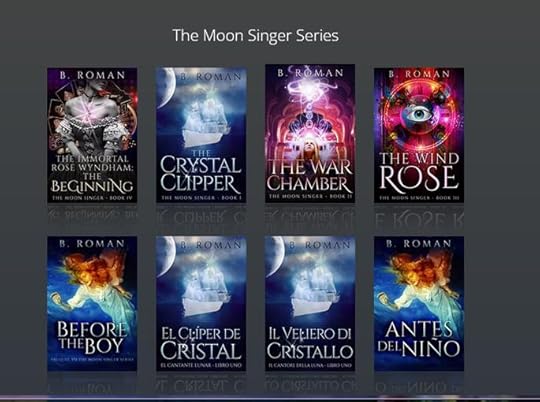This screenshot has height=402, width=540.
Task: Select El Clíper de Cristal Spanish edition
Action: (201, 303)
